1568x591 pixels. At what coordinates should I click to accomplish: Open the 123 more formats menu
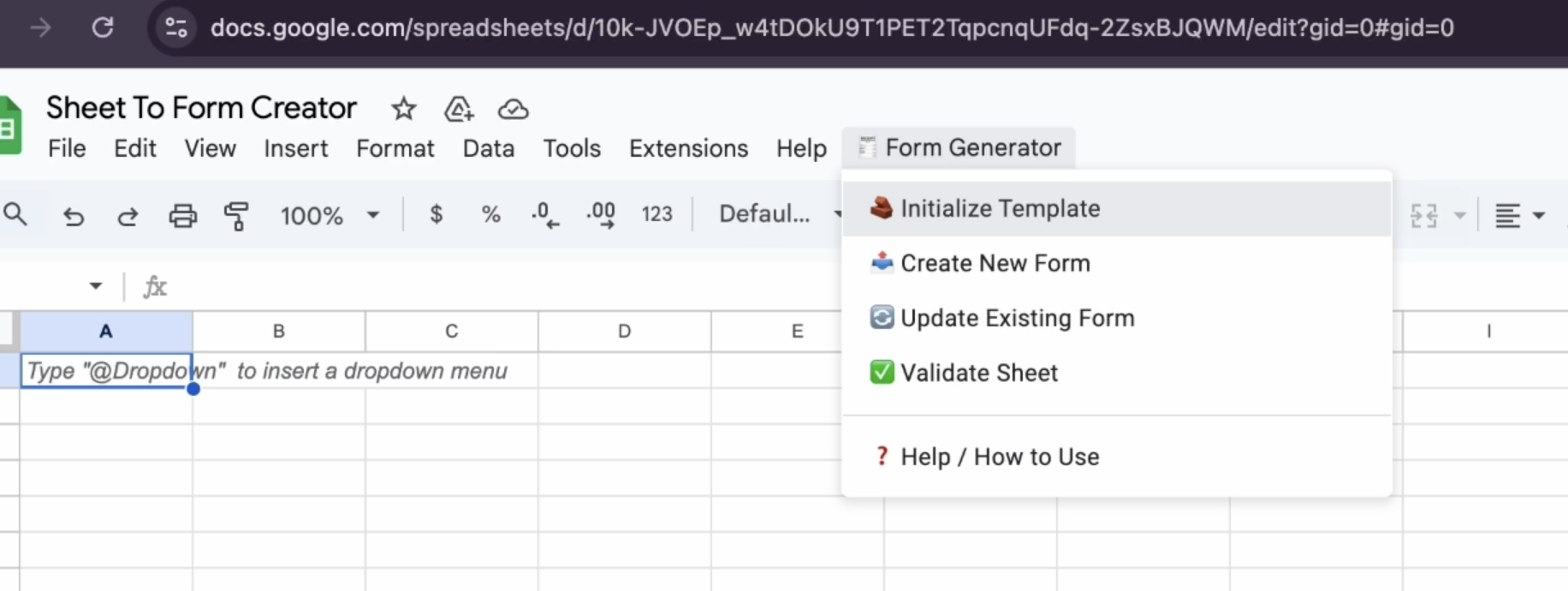coord(657,214)
